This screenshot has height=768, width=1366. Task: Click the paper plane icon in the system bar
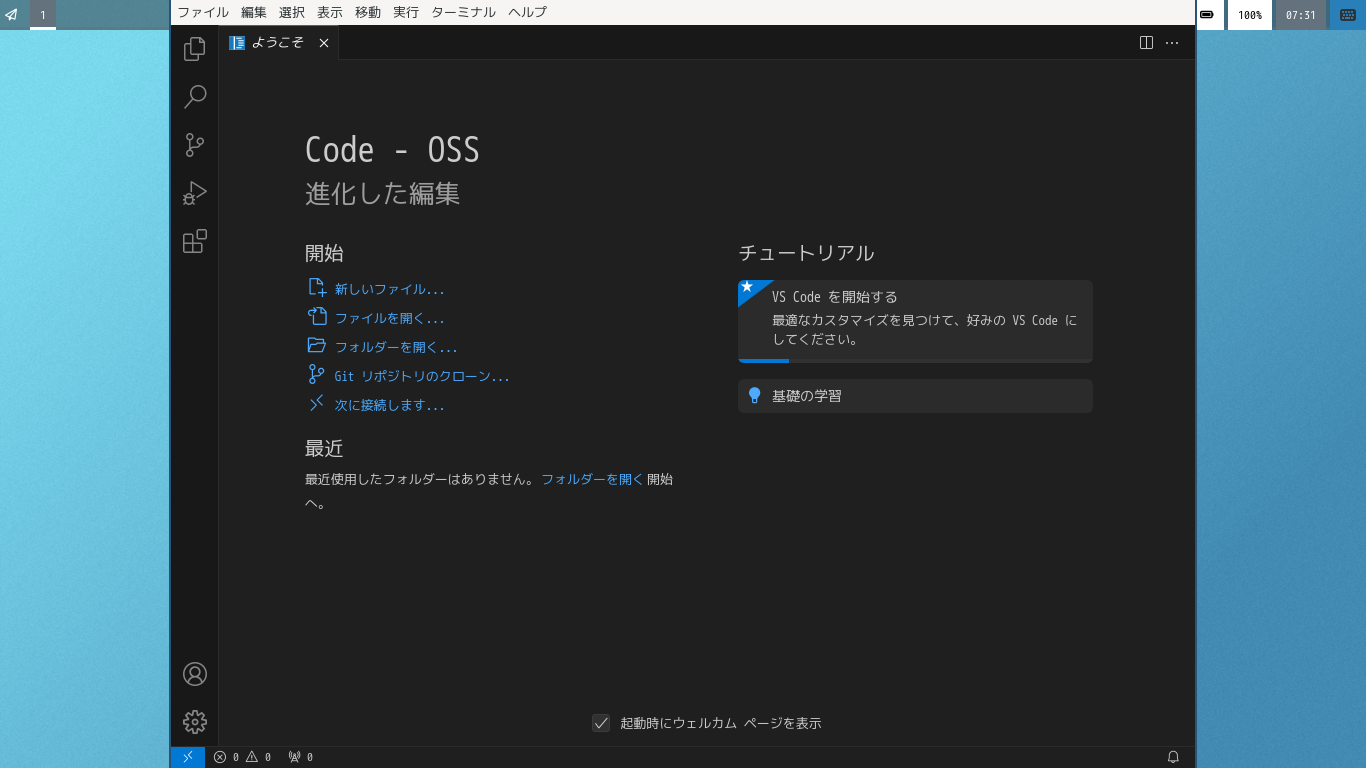point(12,15)
